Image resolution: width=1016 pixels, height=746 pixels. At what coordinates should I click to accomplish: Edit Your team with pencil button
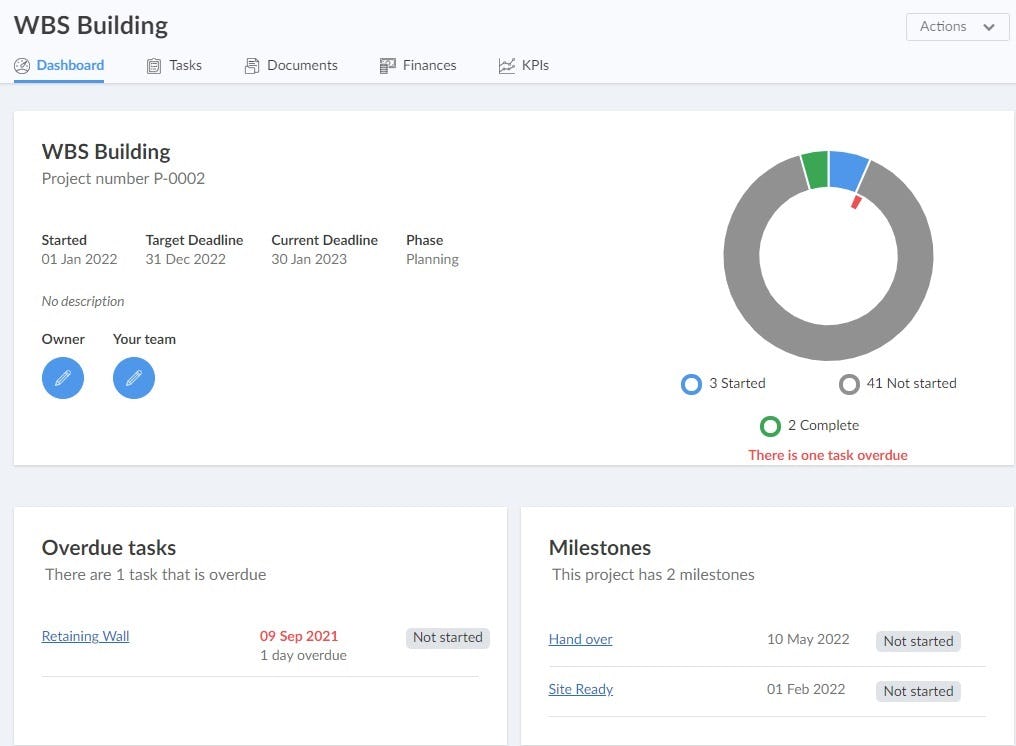tap(134, 378)
